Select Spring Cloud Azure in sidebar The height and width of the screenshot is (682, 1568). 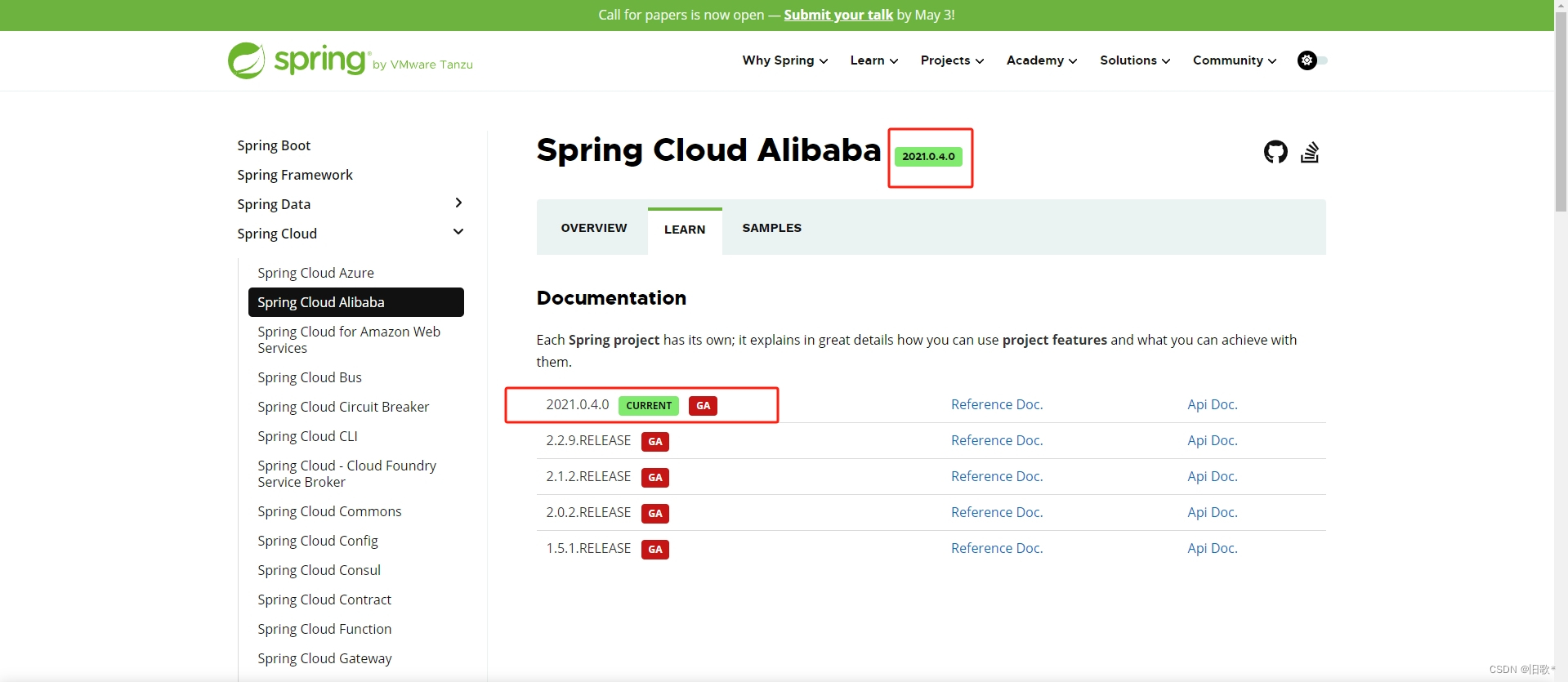tap(315, 273)
